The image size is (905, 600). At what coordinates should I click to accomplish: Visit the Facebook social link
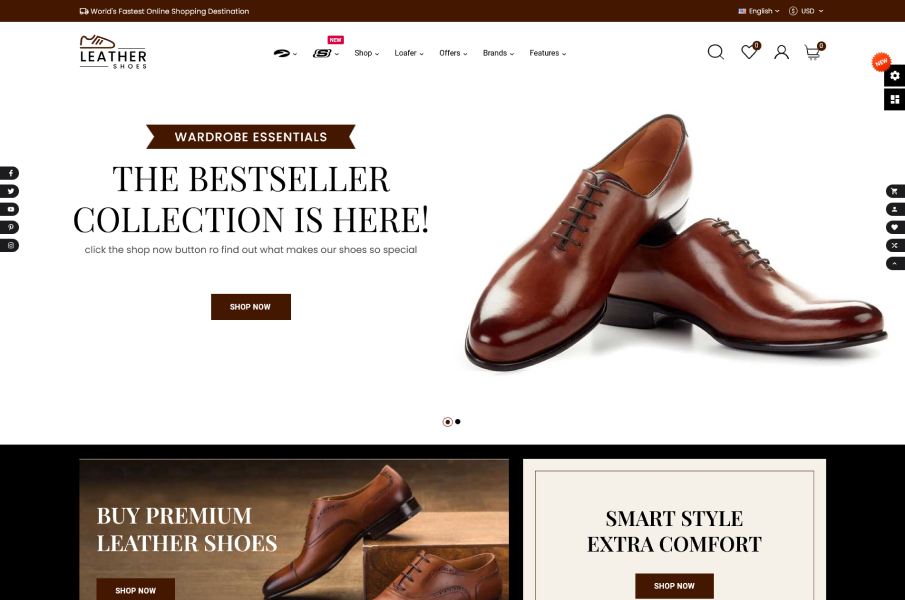click(10, 173)
